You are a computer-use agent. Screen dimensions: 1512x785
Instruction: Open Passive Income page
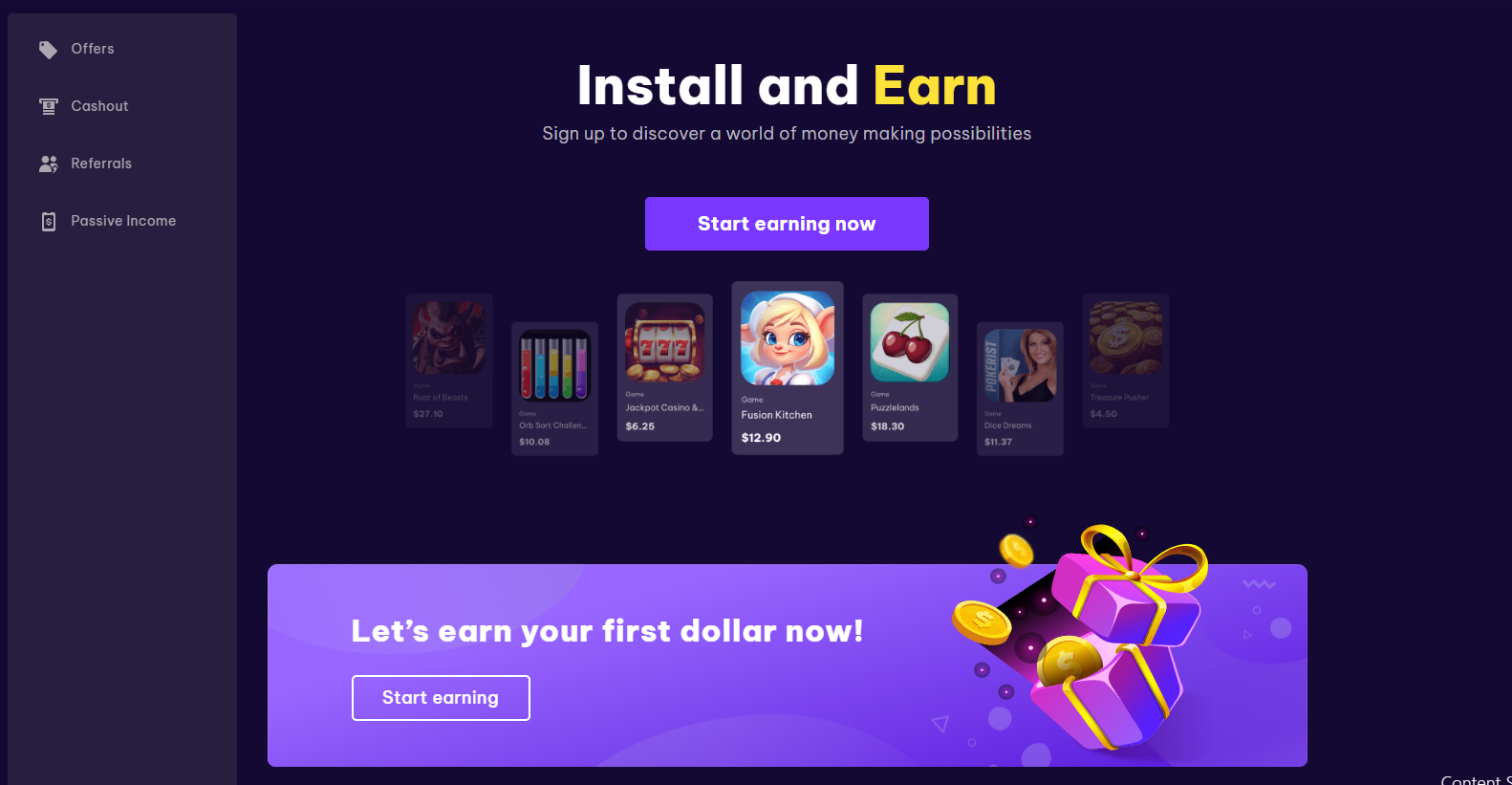(122, 221)
